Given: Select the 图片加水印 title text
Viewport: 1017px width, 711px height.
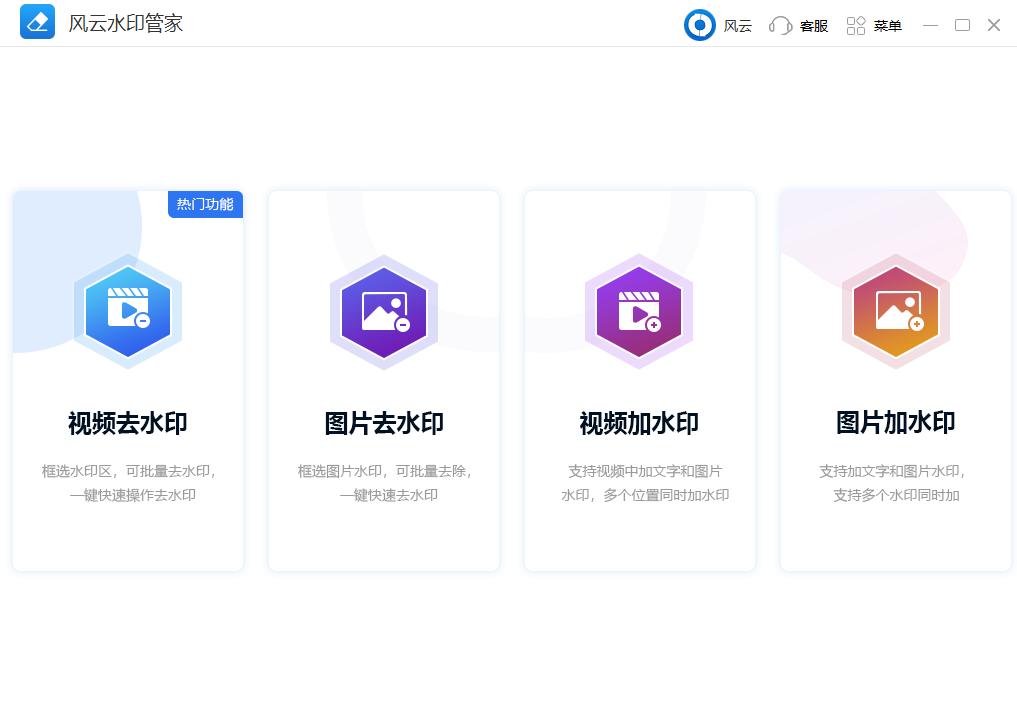Looking at the screenshot, I should (896, 422).
